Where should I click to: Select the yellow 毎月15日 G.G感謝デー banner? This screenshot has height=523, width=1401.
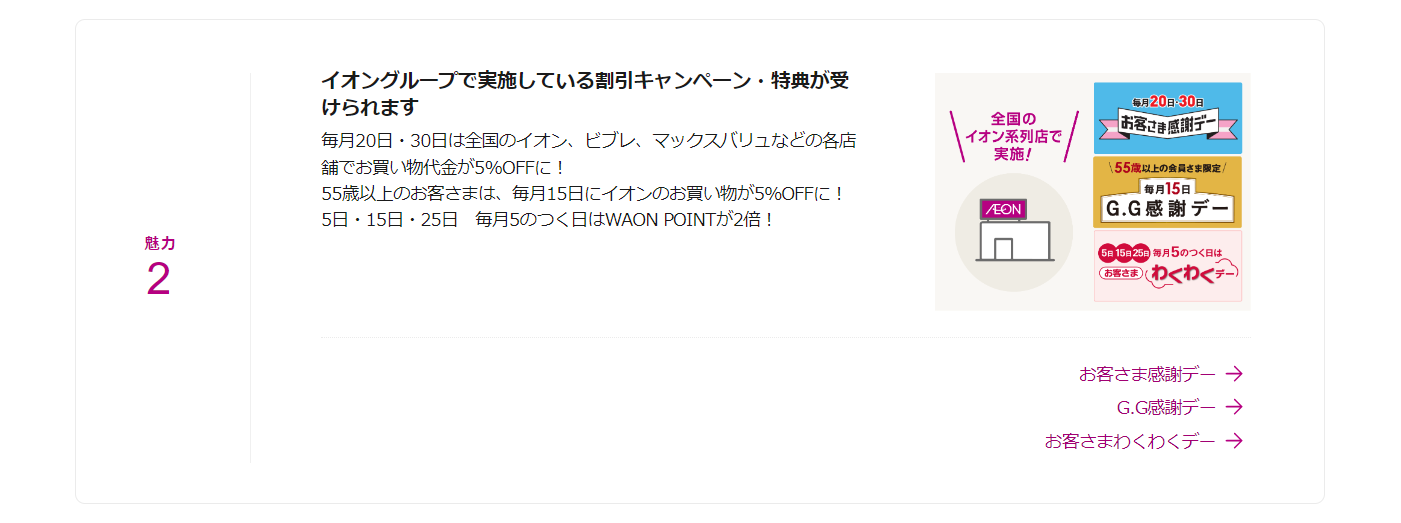click(1167, 192)
